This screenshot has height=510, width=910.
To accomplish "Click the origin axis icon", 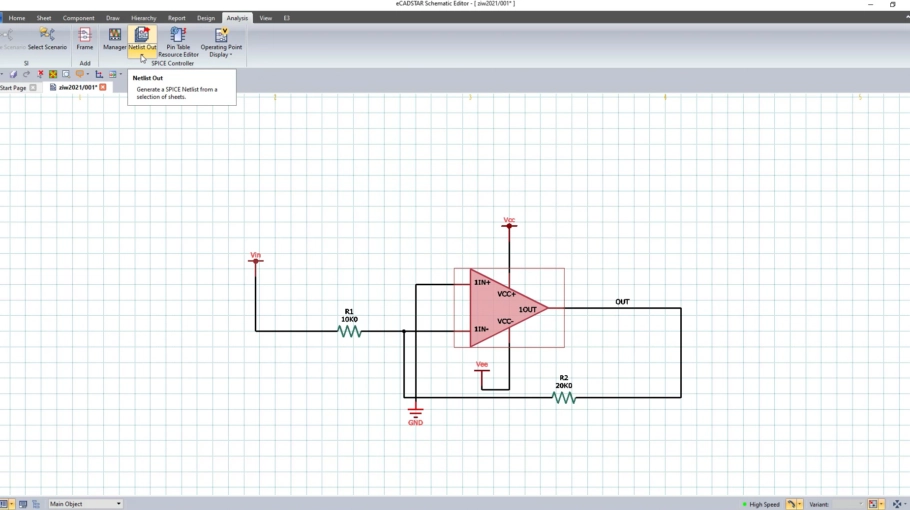I will click(99, 74).
